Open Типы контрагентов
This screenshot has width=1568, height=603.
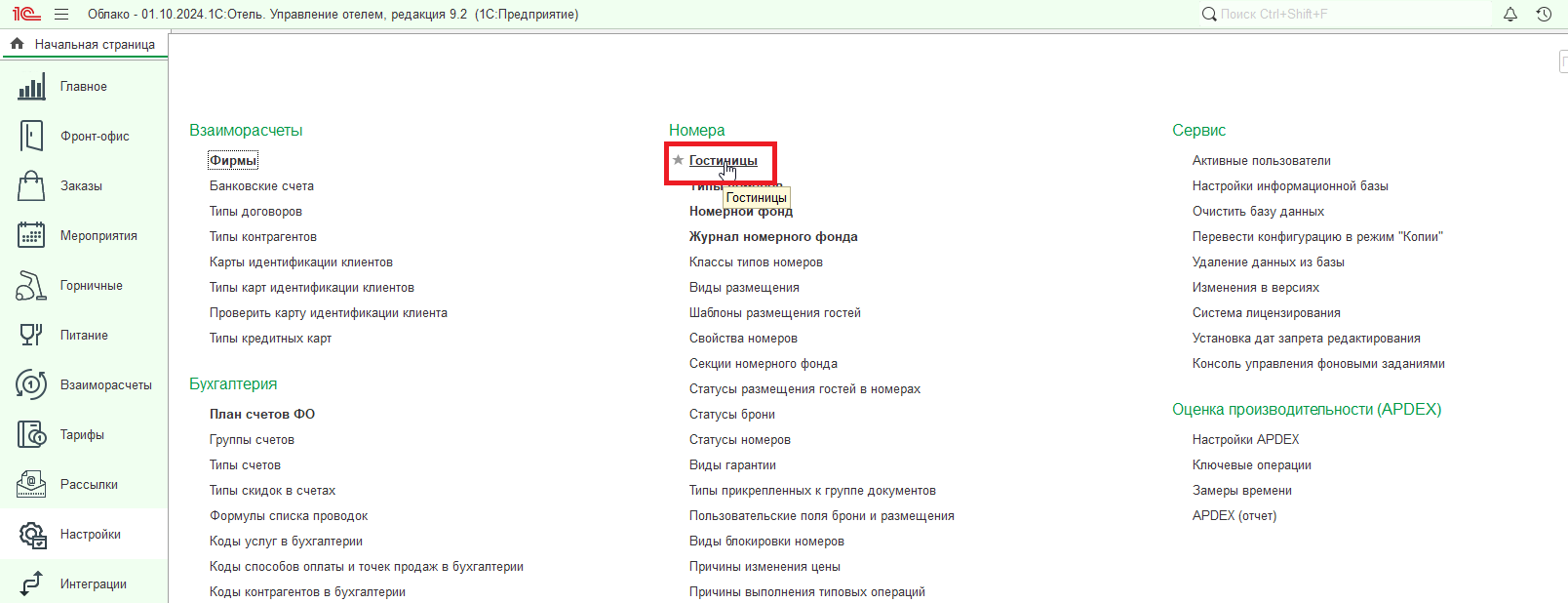pos(263,237)
